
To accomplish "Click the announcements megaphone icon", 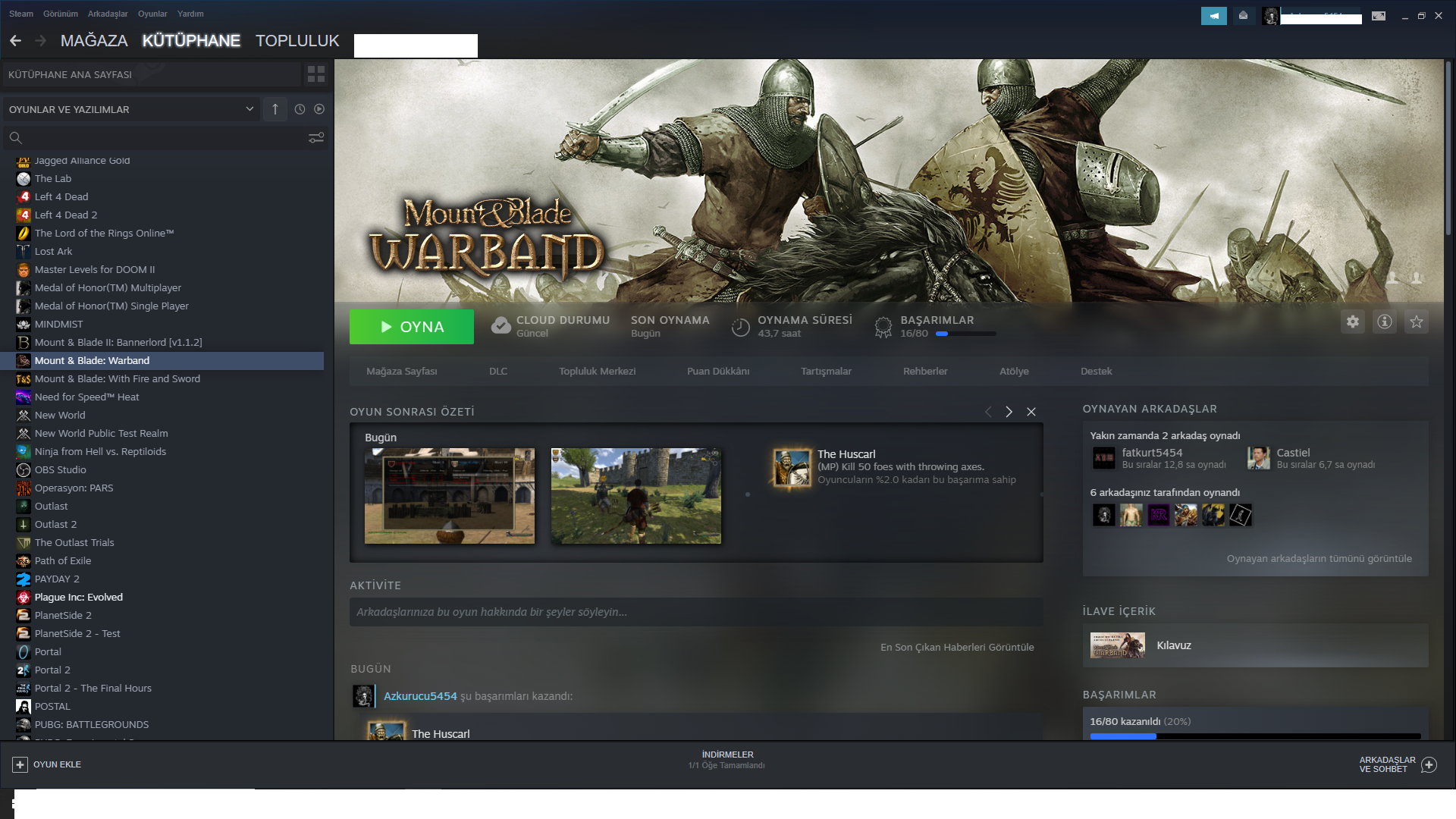I will point(1213,15).
